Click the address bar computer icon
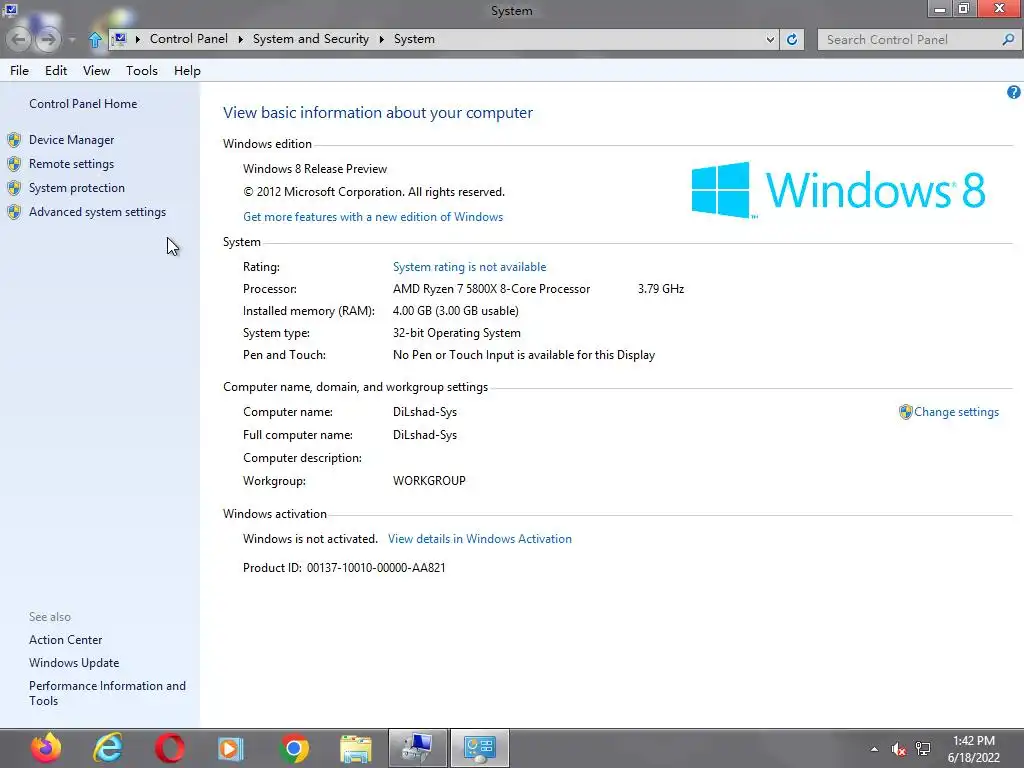The width and height of the screenshot is (1024, 768). click(x=120, y=39)
